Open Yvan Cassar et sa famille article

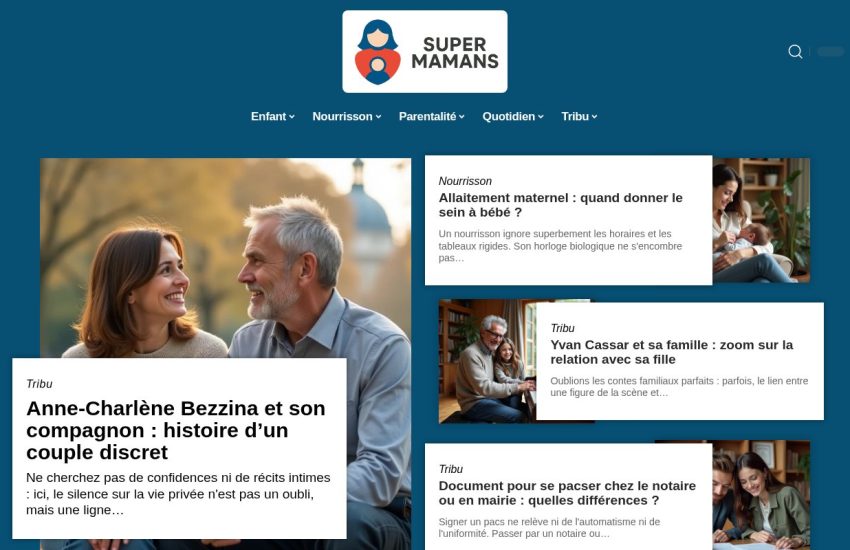672,352
